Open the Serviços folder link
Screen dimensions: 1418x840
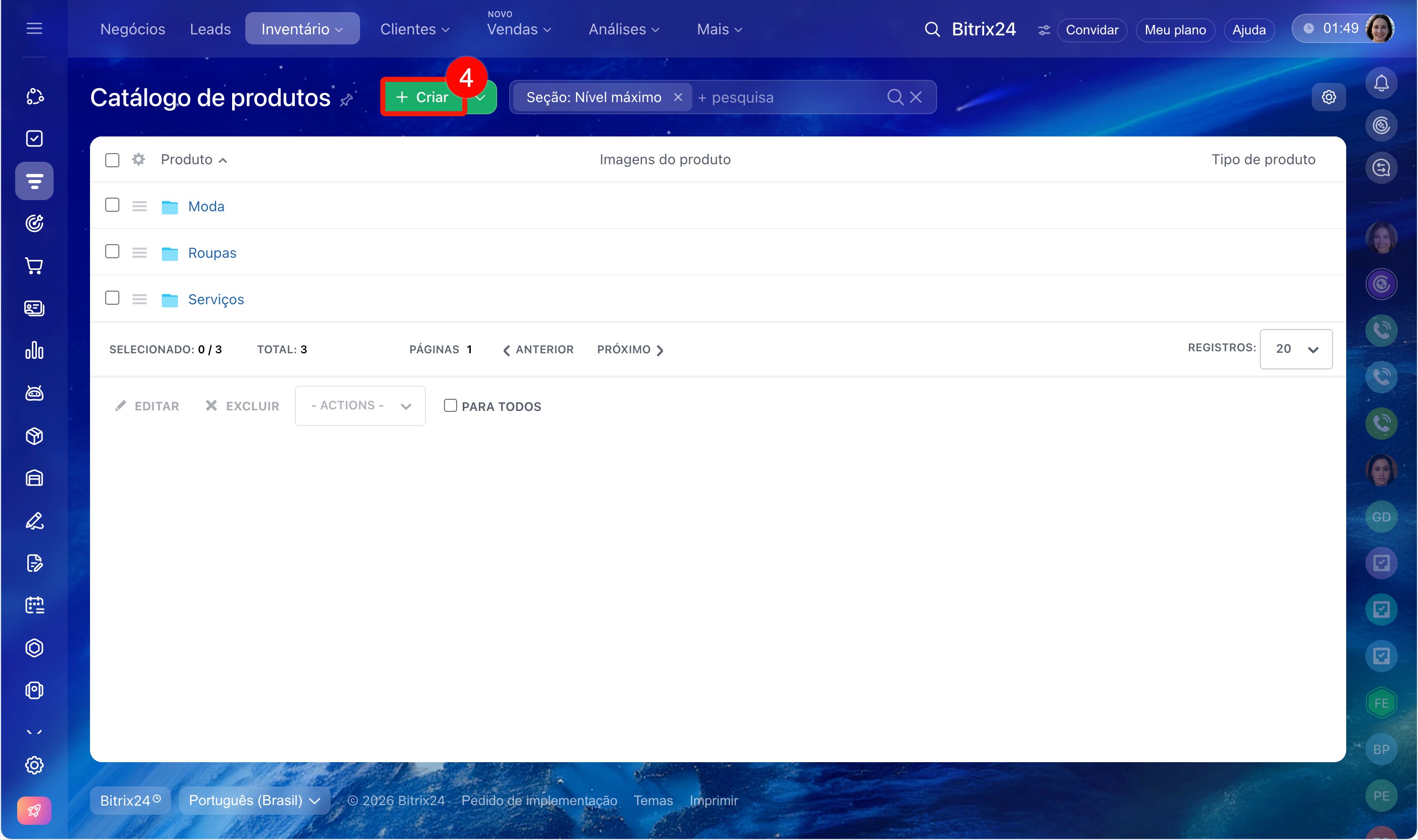tap(216, 299)
